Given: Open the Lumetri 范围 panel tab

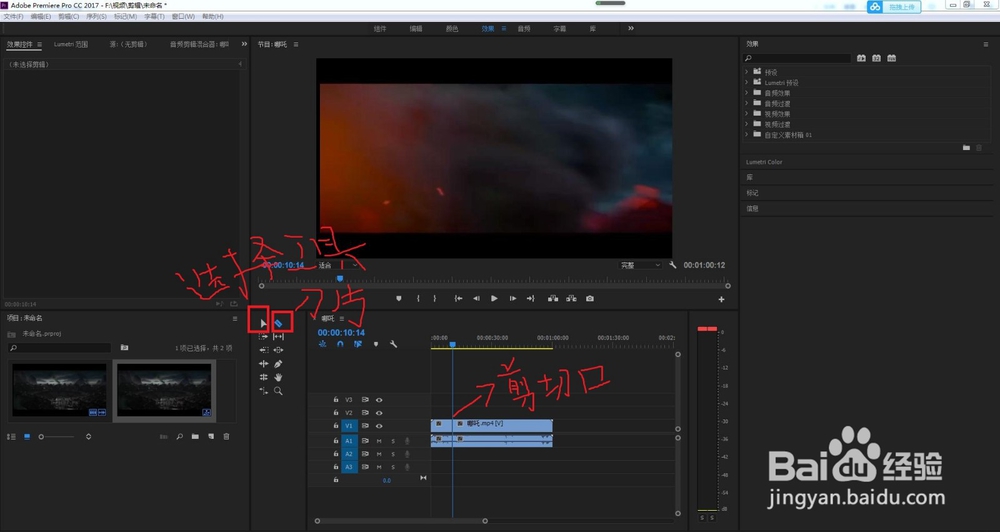Looking at the screenshot, I should coord(71,44).
